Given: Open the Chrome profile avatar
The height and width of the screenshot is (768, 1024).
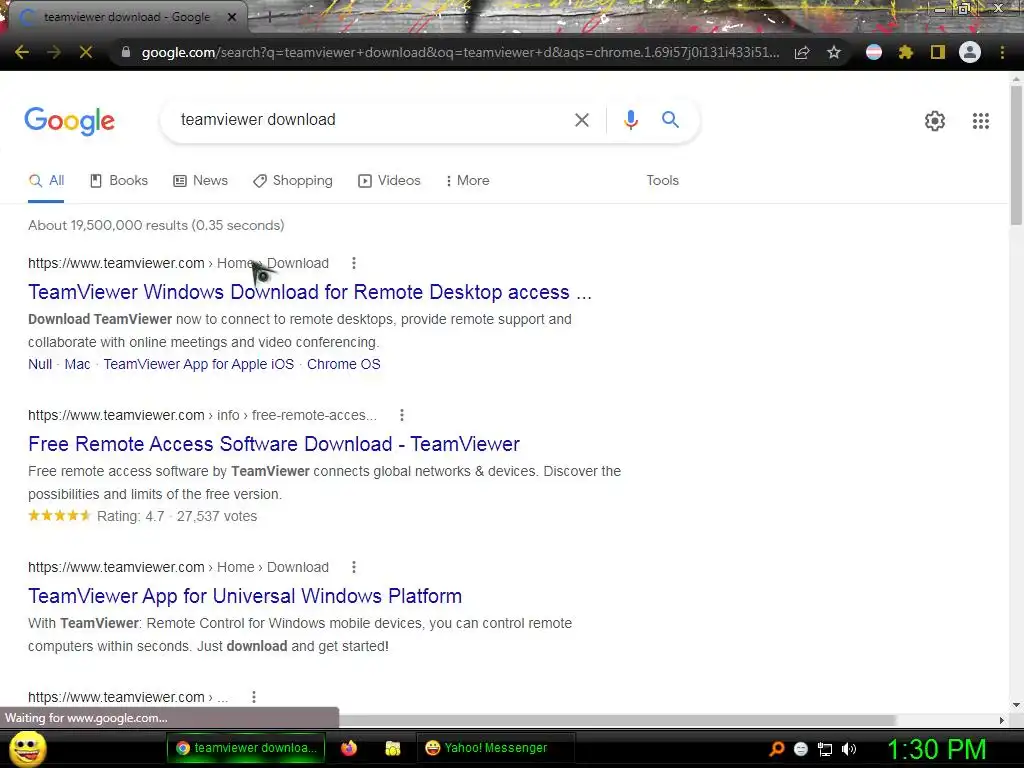Looking at the screenshot, I should point(970,52).
